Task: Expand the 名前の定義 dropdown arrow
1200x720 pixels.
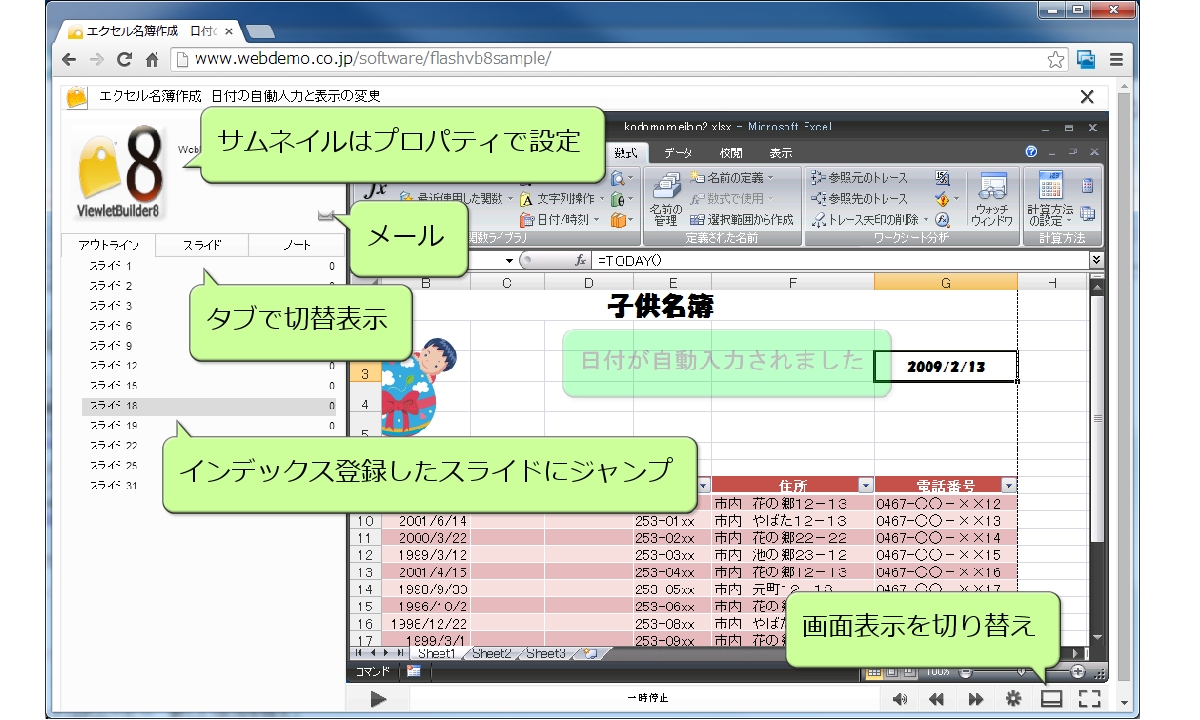Action: tap(769, 177)
